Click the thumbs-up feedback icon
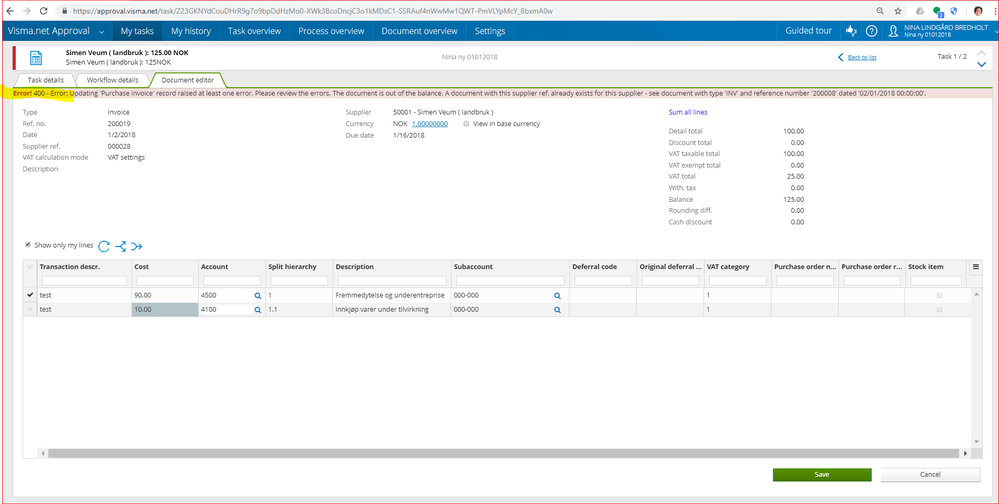The image size is (999, 504). tap(851, 31)
